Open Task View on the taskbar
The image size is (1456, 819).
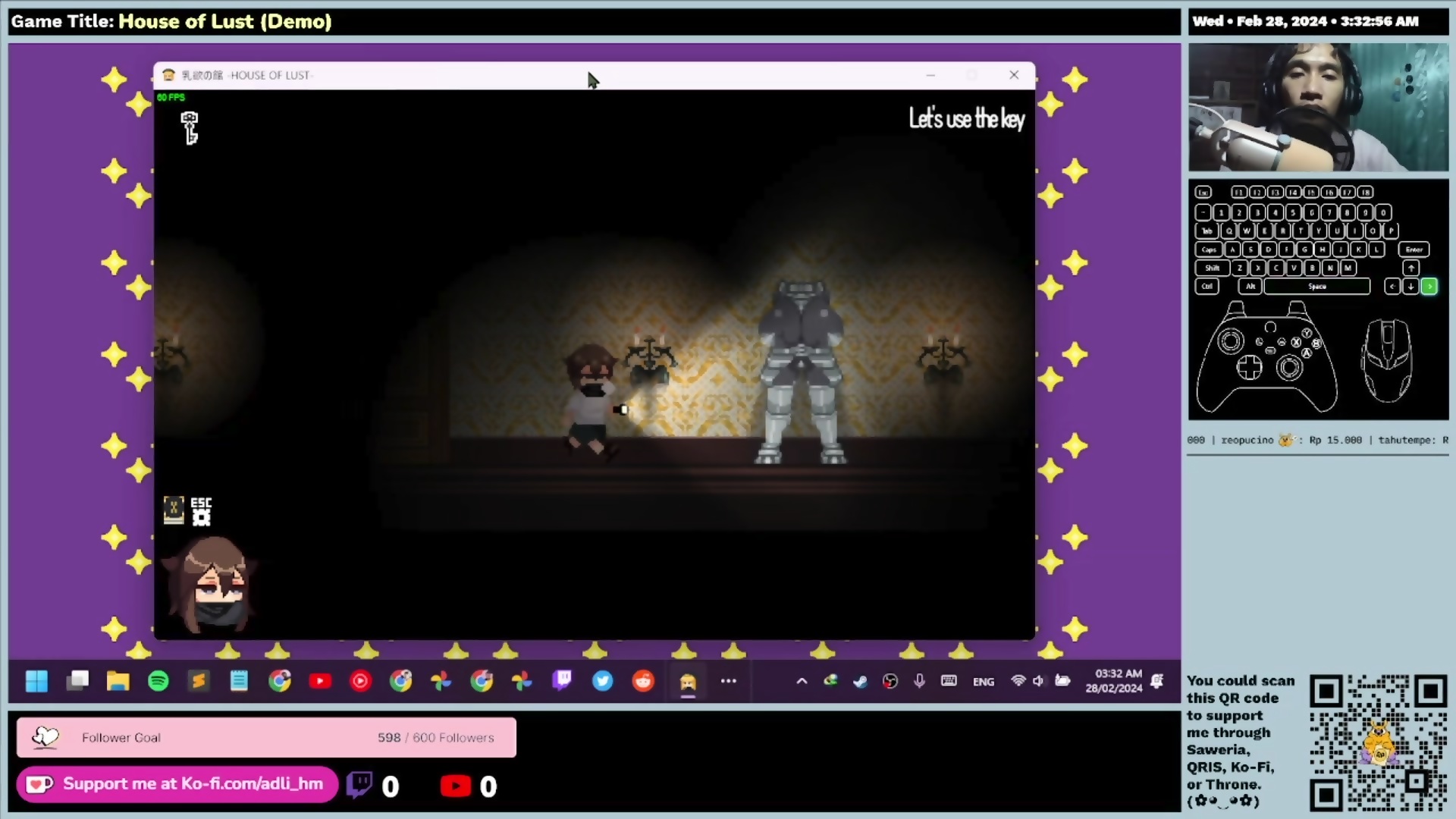[x=77, y=681]
